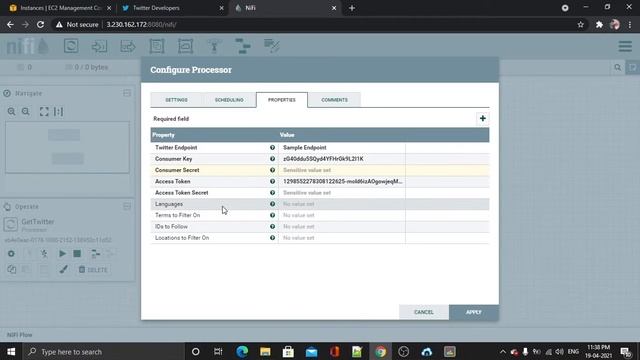Image resolution: width=640 pixels, height=360 pixels.
Task: Edit the Consumer Secret sensitive value
Action: pyautogui.click(x=342, y=170)
